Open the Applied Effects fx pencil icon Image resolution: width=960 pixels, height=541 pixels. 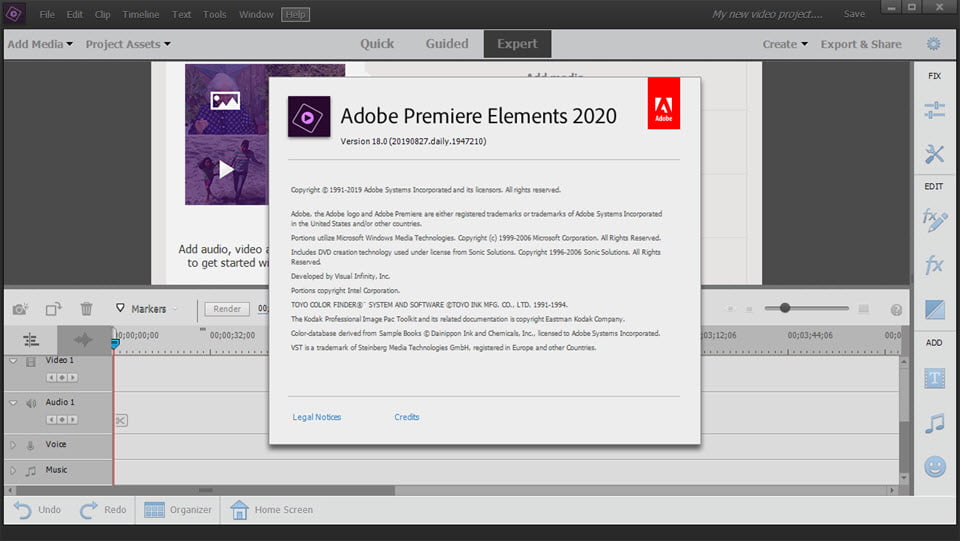[x=934, y=220]
